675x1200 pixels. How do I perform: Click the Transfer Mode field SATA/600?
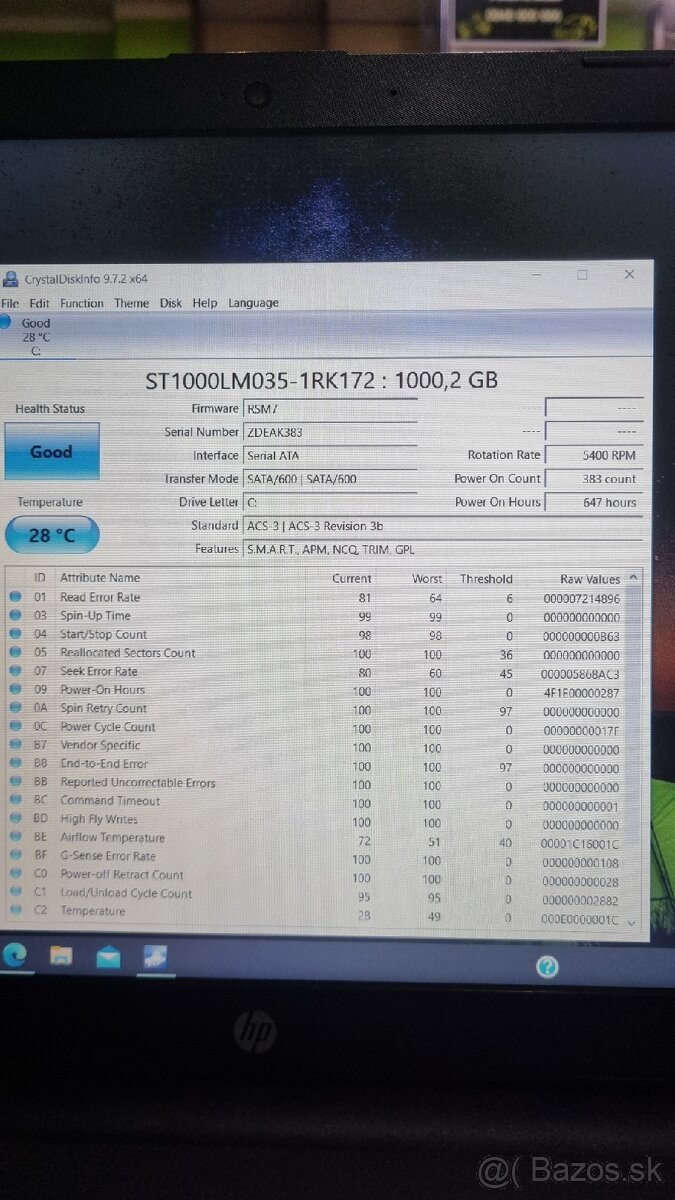(x=330, y=479)
